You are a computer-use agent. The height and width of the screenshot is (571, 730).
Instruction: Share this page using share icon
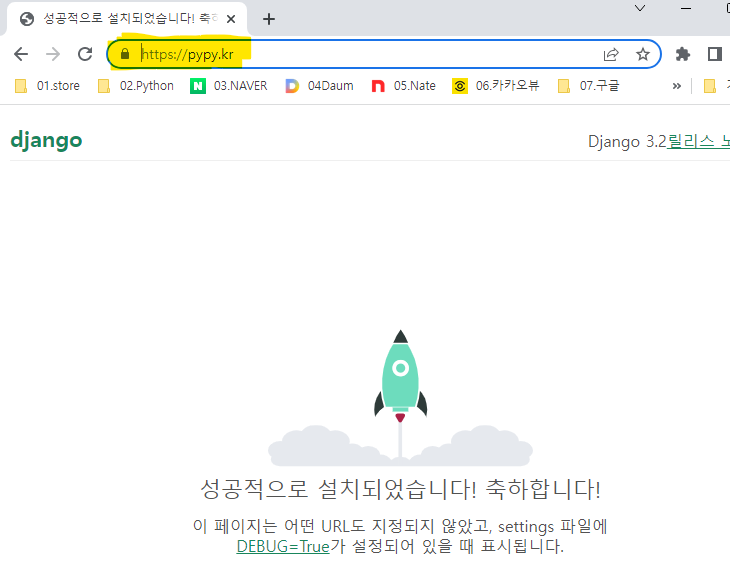pos(611,54)
